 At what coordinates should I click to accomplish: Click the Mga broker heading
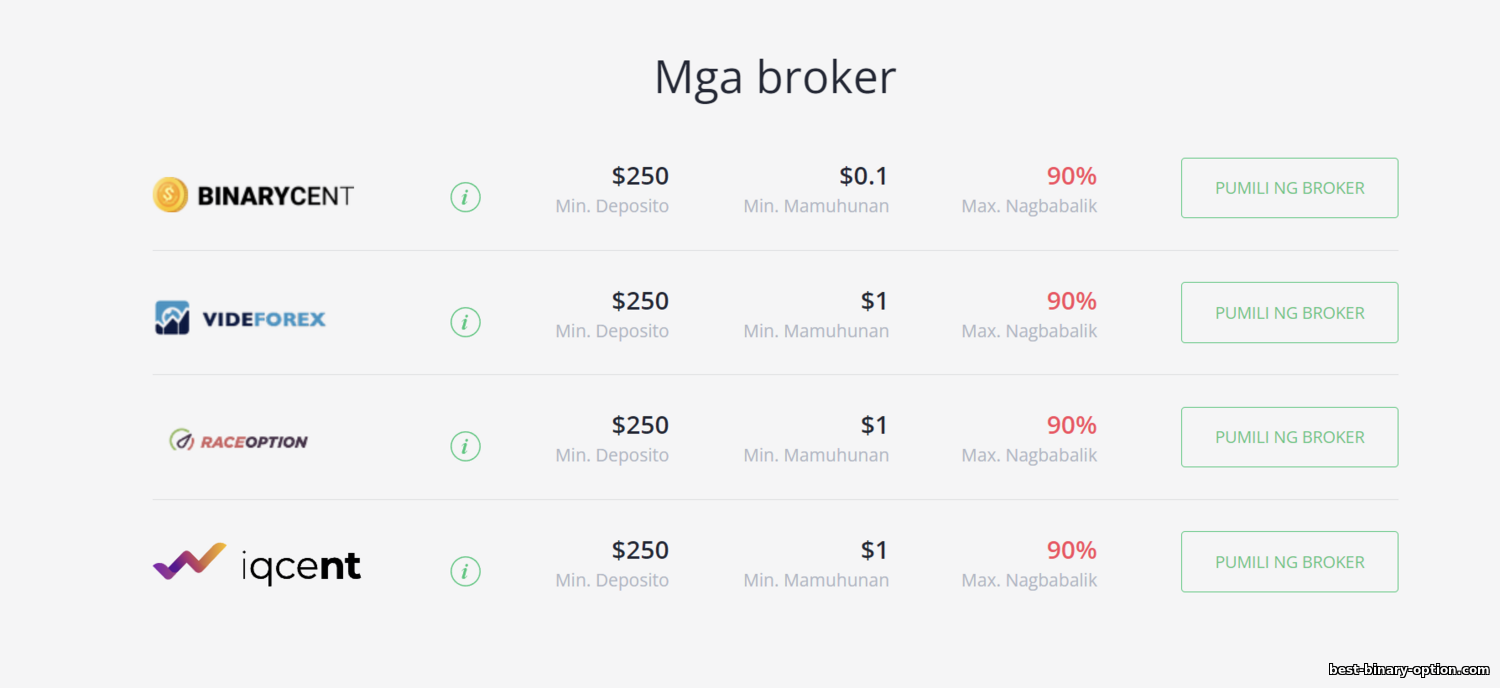click(775, 77)
